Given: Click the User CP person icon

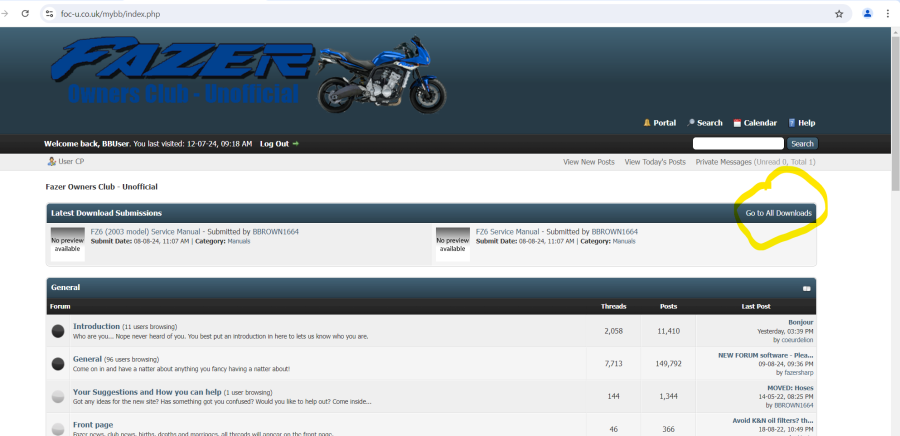Looking at the screenshot, I should (x=52, y=162).
